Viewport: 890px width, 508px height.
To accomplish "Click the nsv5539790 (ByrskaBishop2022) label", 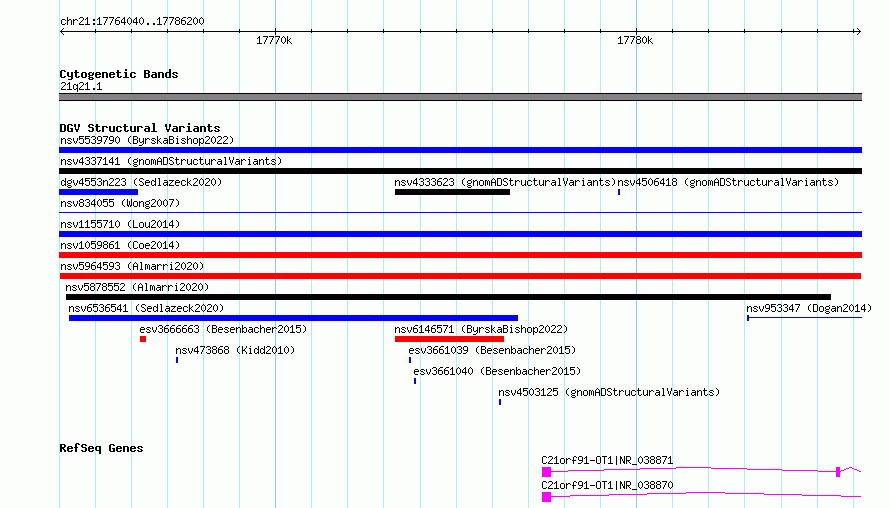I will pyautogui.click(x=147, y=140).
